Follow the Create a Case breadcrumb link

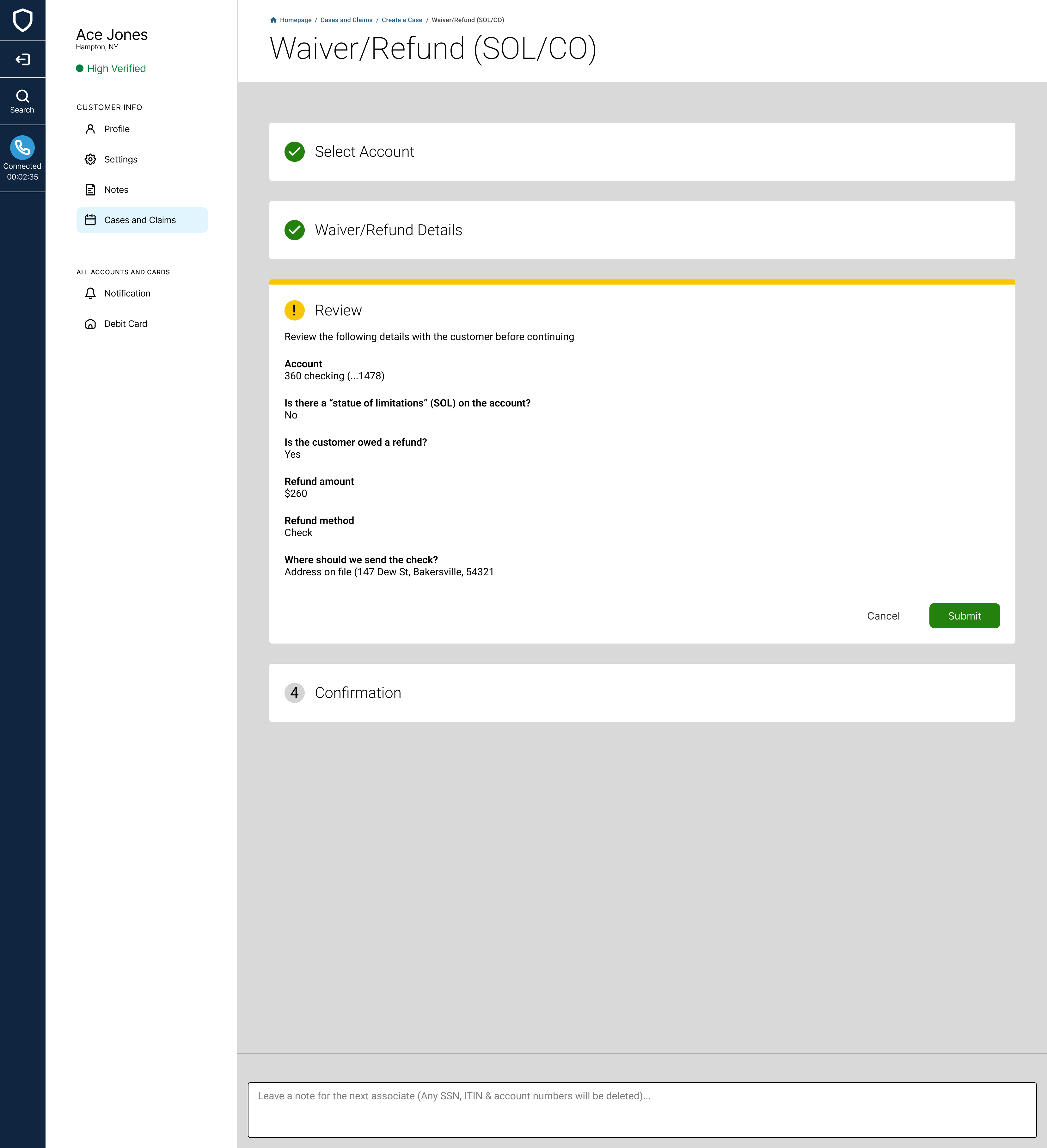[401, 20]
